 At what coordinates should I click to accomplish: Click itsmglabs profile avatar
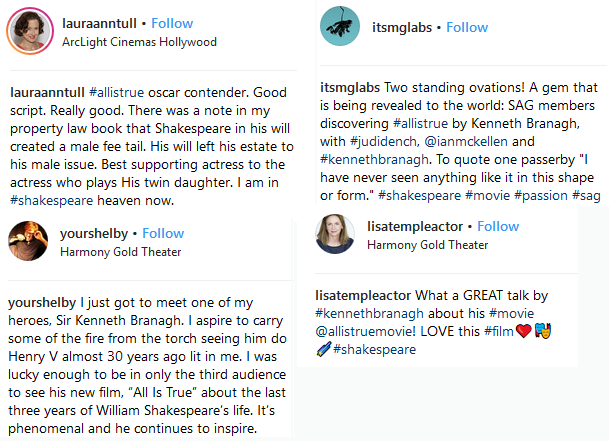pos(339,28)
